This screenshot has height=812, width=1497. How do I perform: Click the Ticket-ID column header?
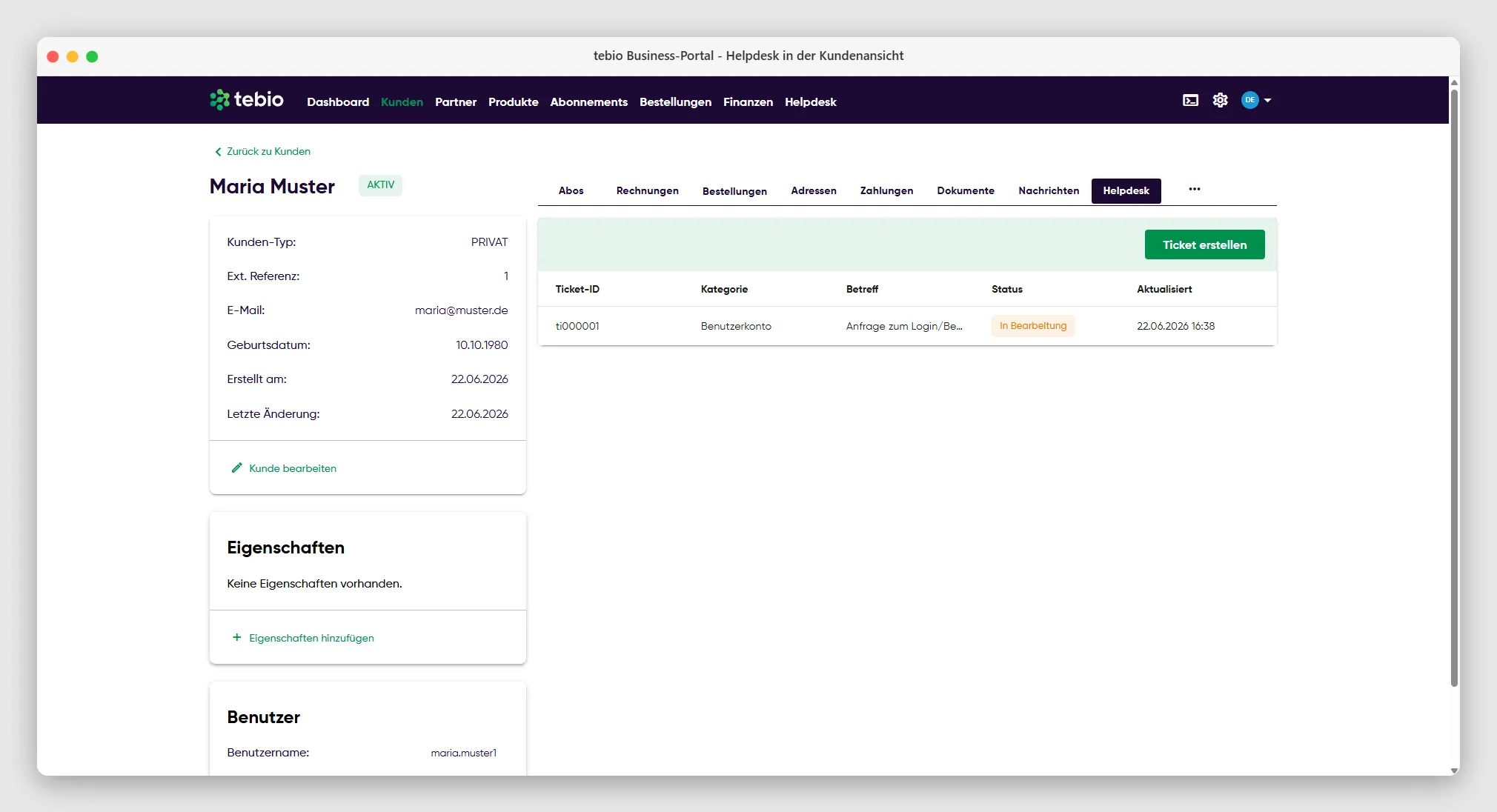(577, 289)
